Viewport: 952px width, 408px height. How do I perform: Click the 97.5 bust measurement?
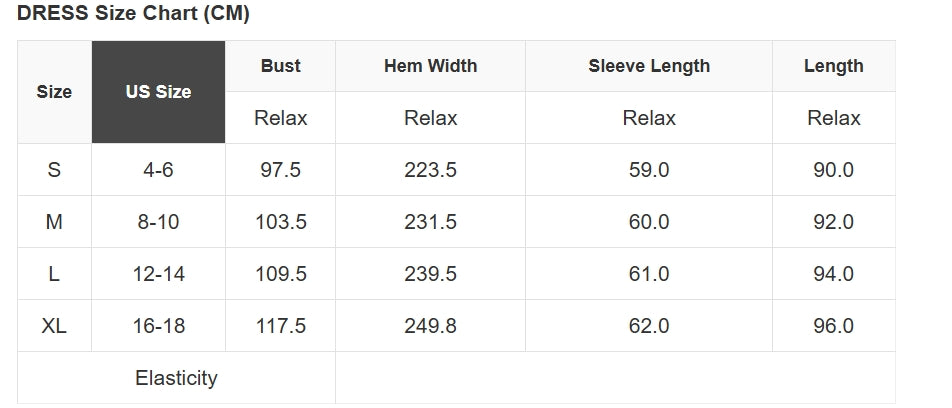click(x=280, y=170)
